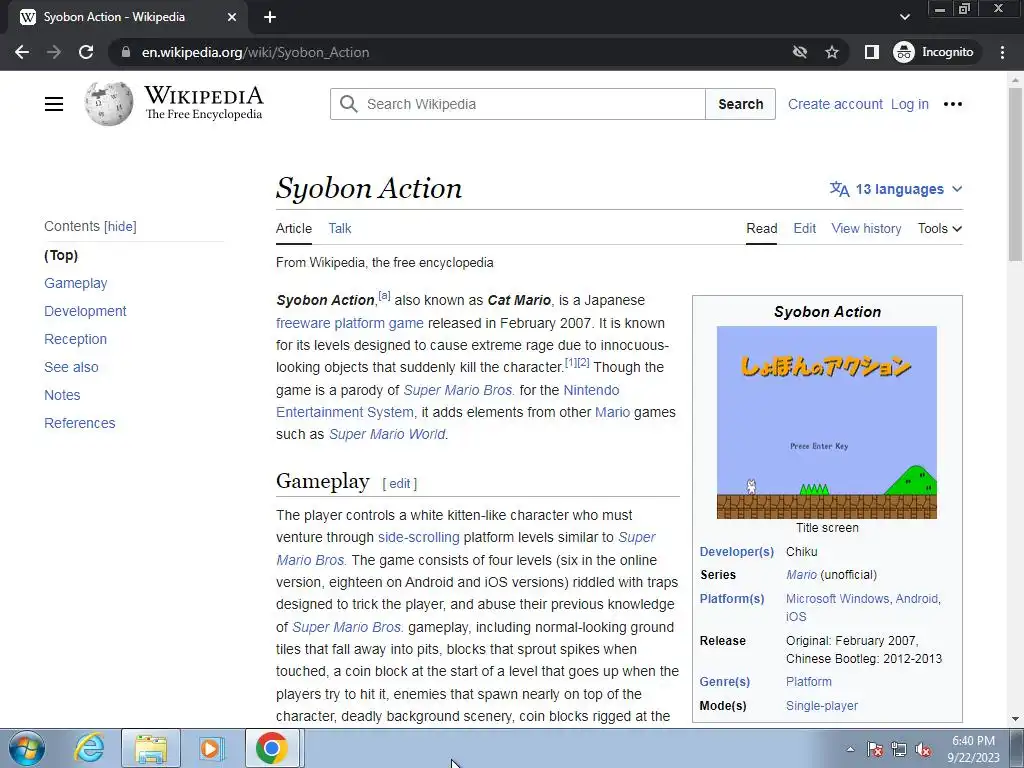Open the View history tab

[x=866, y=229]
